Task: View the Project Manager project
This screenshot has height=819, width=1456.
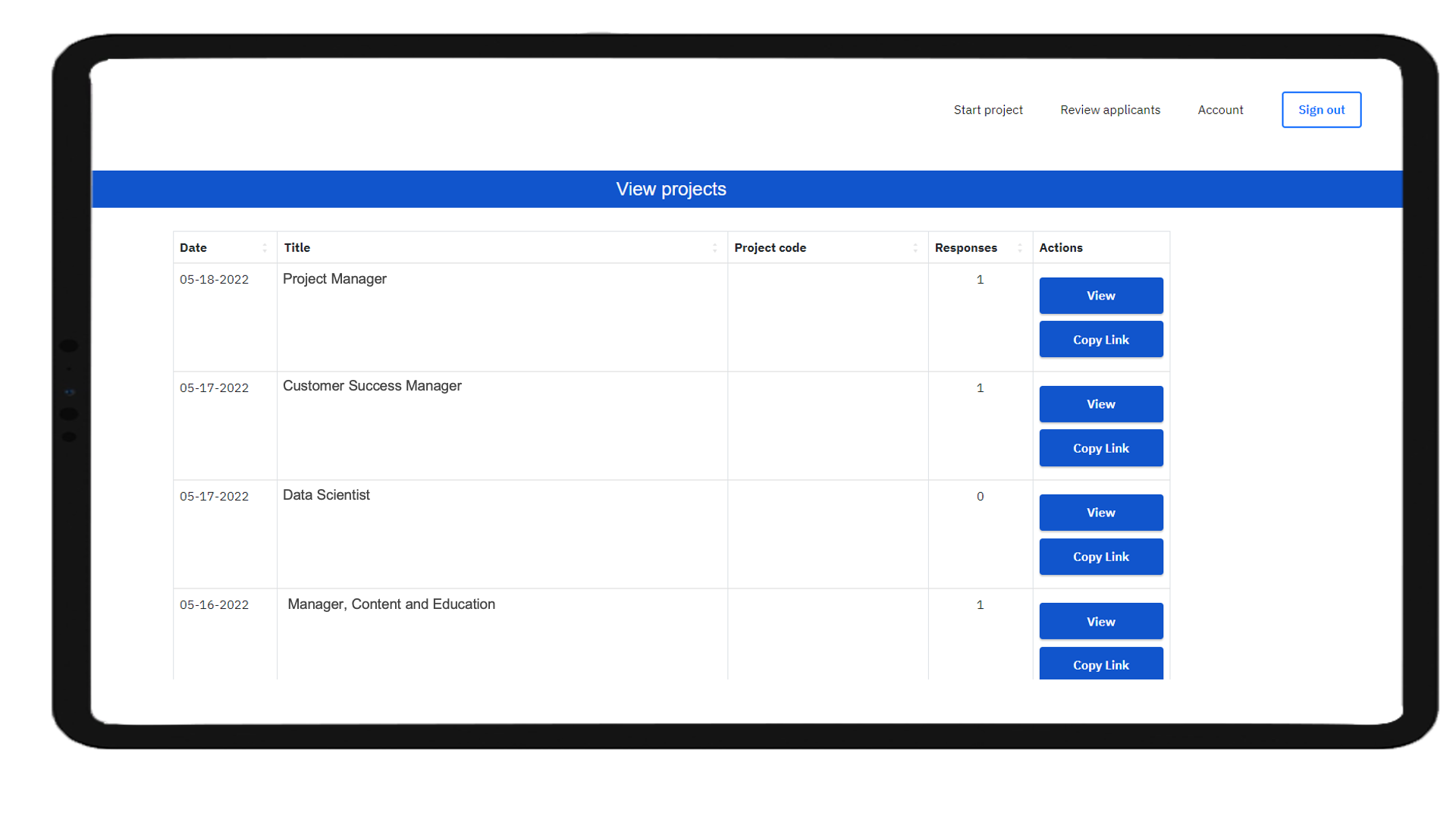Action: 1101,296
